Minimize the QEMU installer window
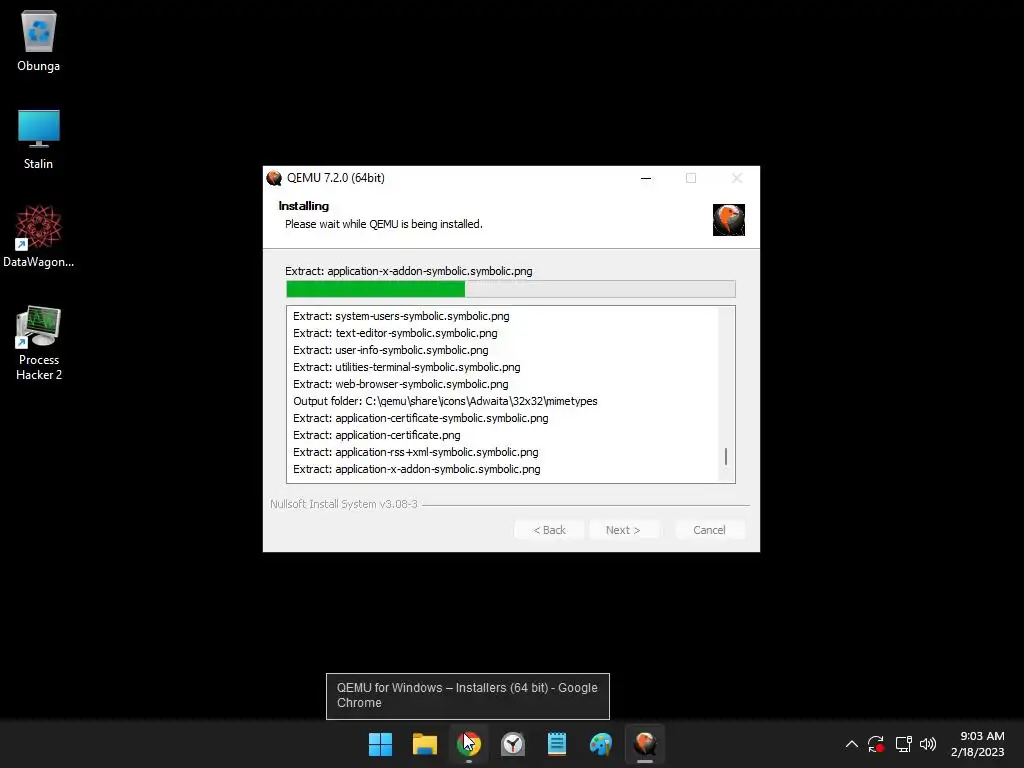The image size is (1024, 768). pos(646,178)
